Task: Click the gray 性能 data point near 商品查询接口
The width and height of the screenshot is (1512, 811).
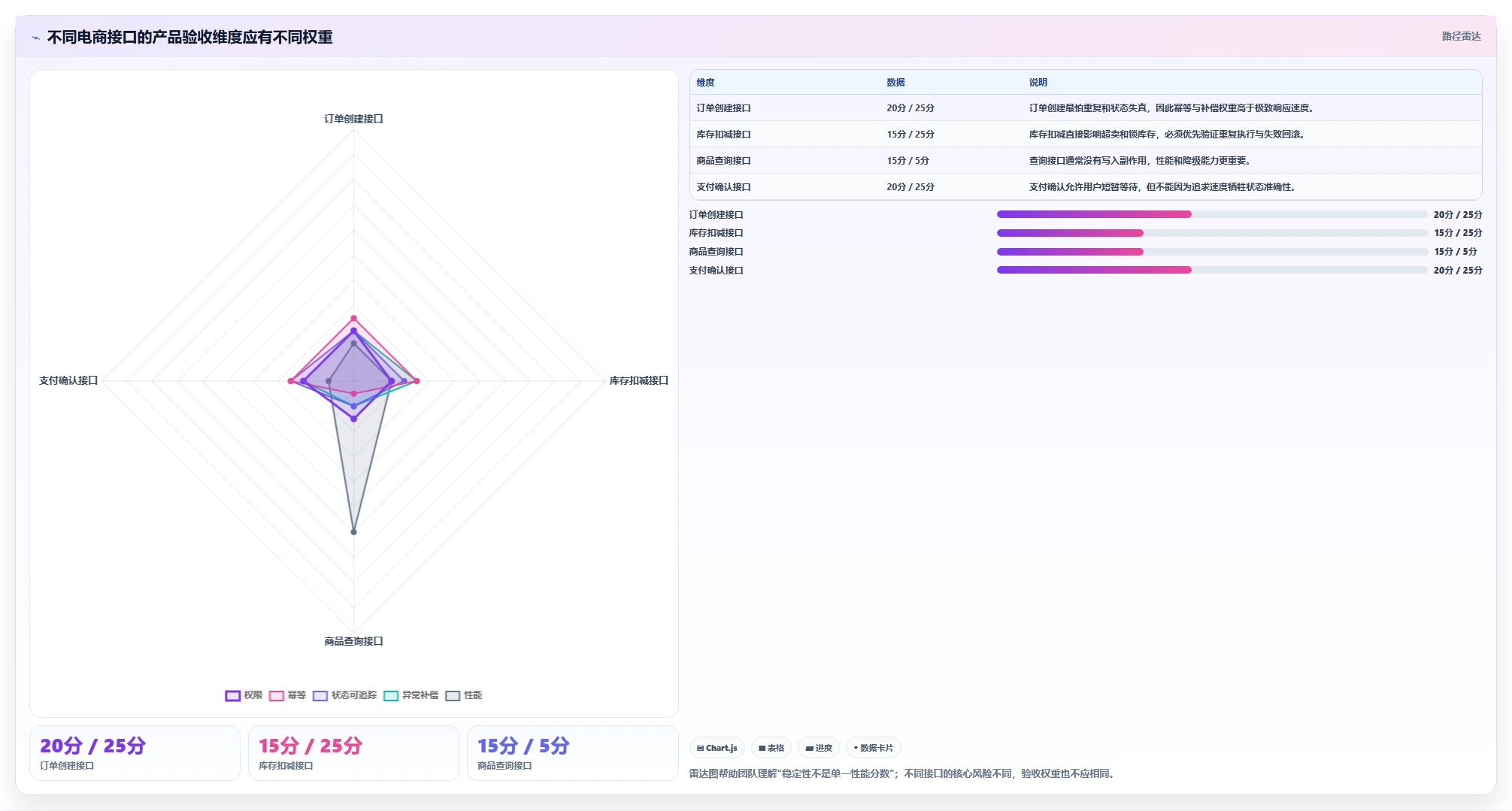Action: (353, 532)
